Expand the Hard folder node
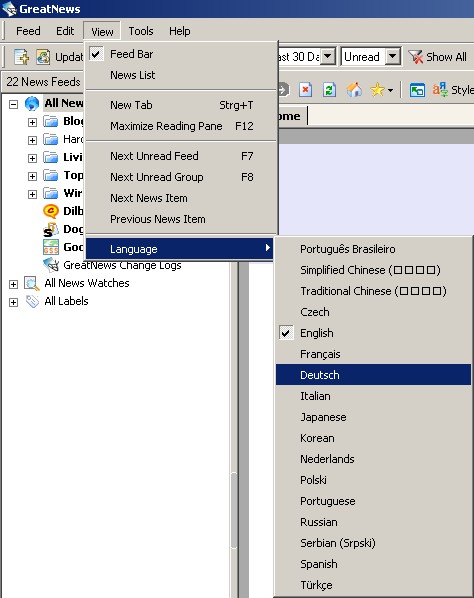 pyautogui.click(x=32, y=140)
